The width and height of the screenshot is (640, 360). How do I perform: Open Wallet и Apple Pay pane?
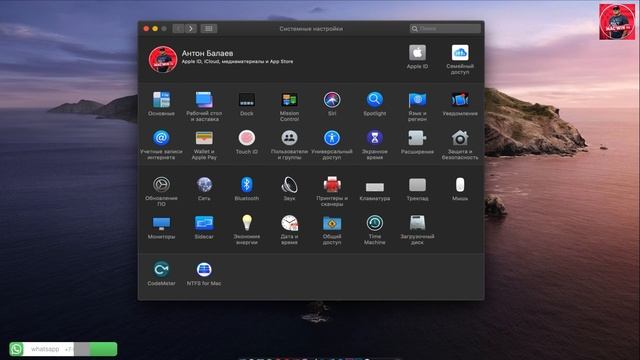[x=204, y=138]
